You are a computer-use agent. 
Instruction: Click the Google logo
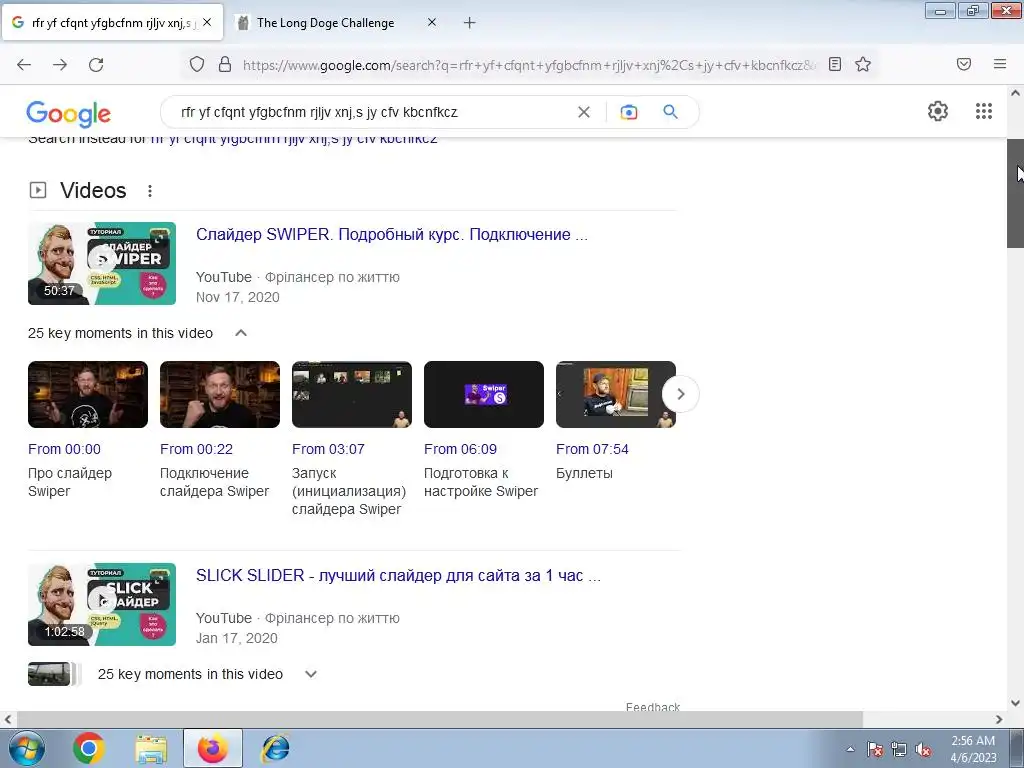pos(69,114)
